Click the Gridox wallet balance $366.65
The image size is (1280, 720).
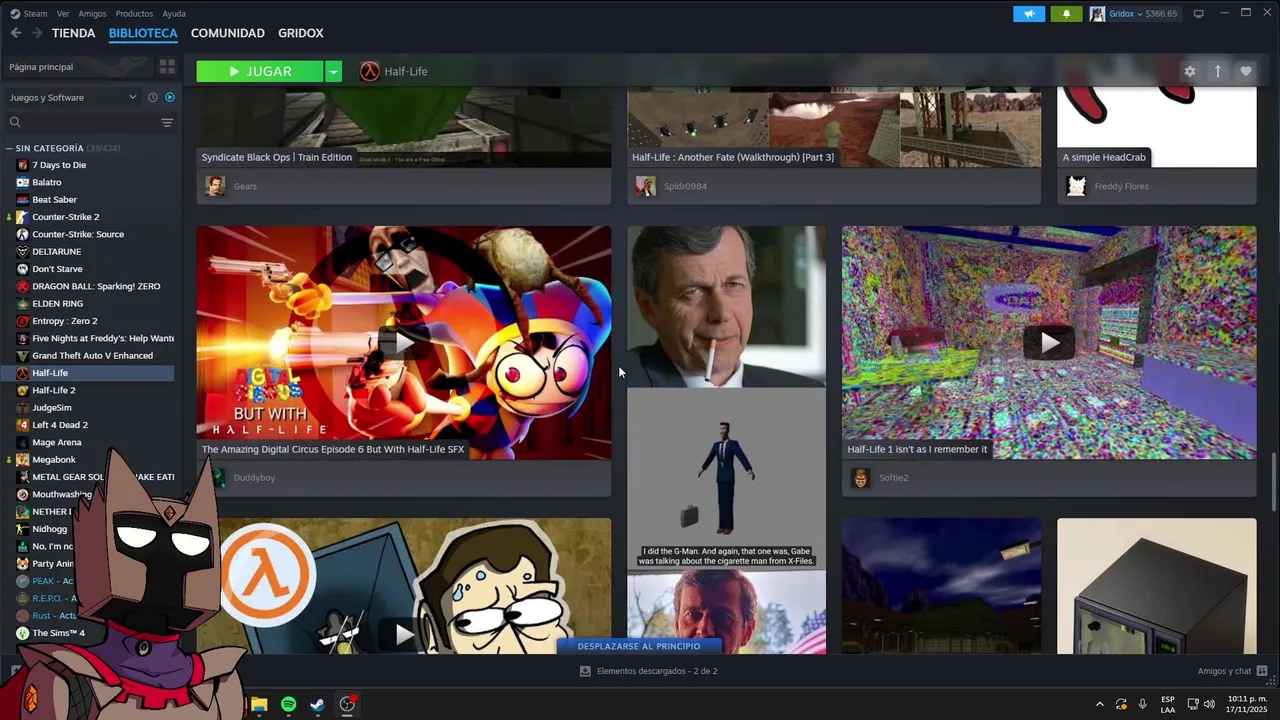click(x=1162, y=14)
